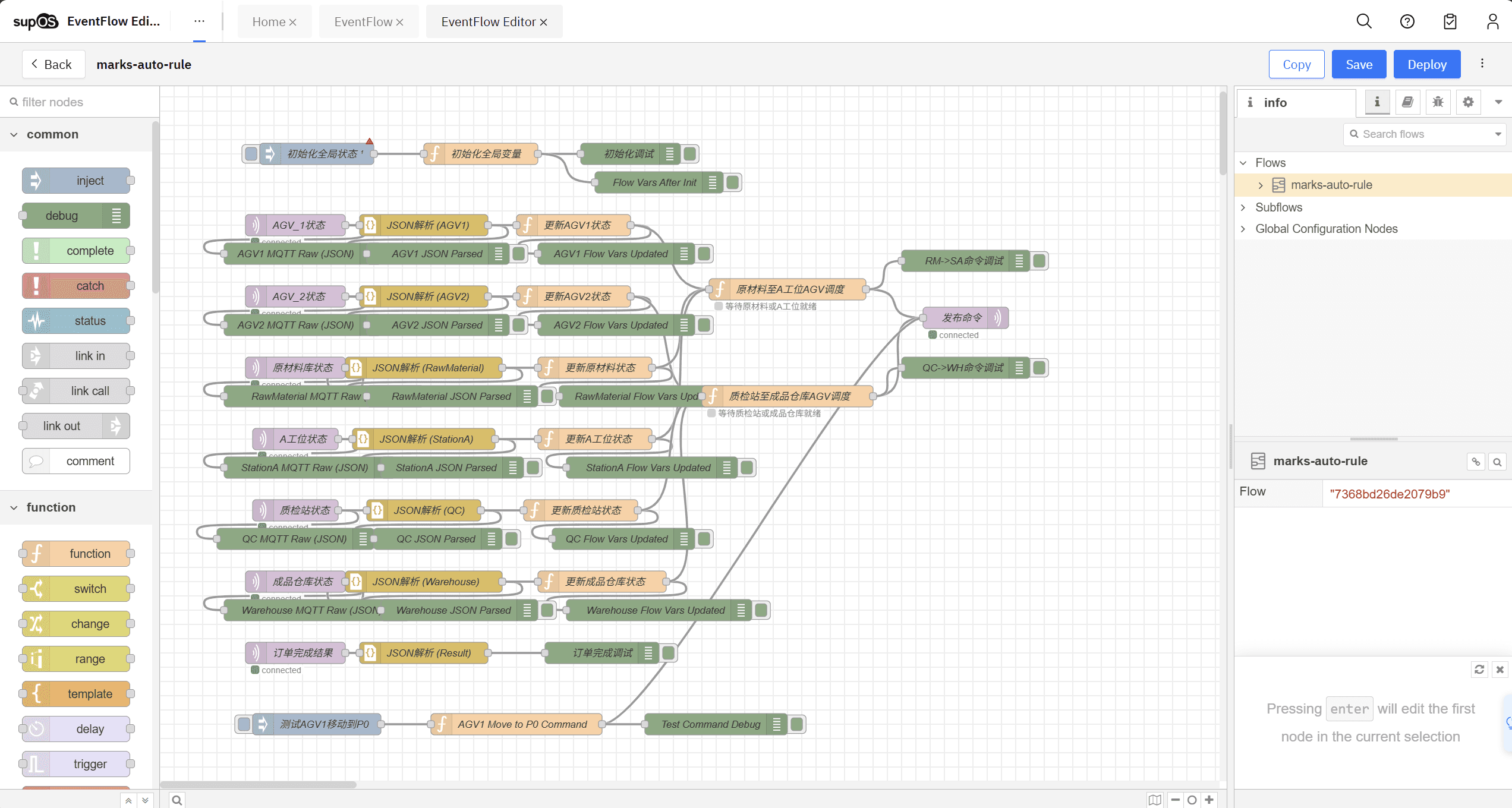
Task: Show the info sidebar tab icon
Action: [1377, 102]
